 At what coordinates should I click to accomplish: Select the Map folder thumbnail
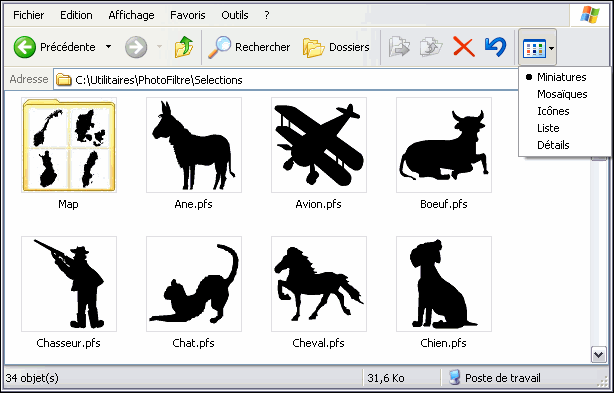(x=69, y=145)
